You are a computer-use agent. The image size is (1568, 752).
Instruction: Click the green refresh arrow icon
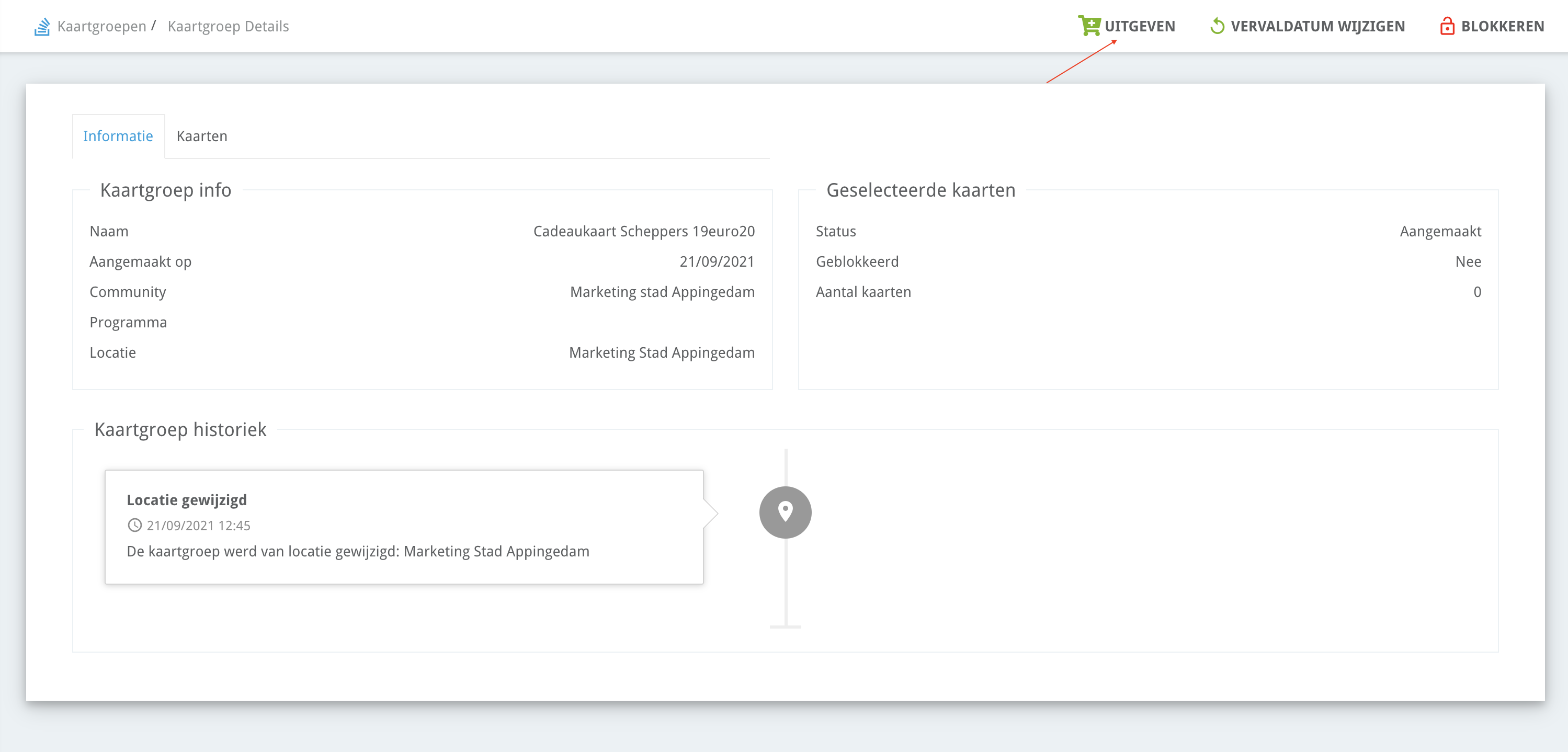(x=1218, y=26)
